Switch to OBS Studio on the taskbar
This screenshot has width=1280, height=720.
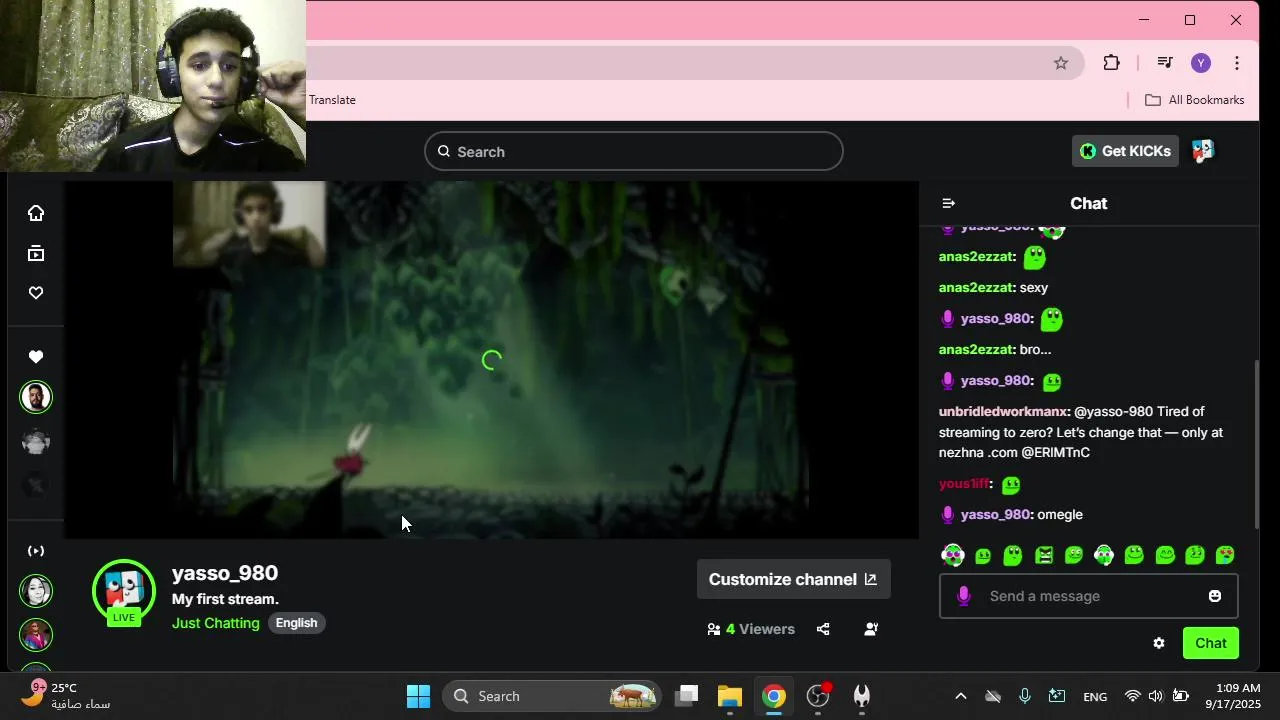[818, 696]
